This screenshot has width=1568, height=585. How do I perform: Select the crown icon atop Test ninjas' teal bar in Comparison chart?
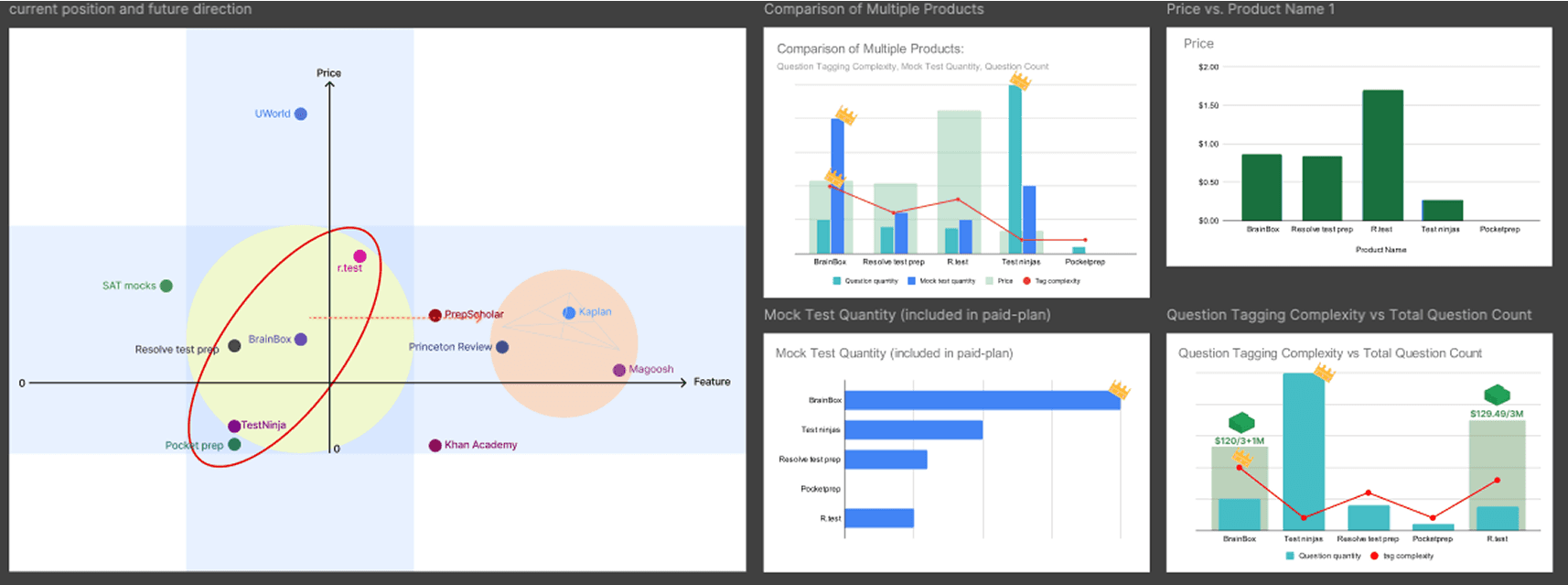click(1020, 81)
